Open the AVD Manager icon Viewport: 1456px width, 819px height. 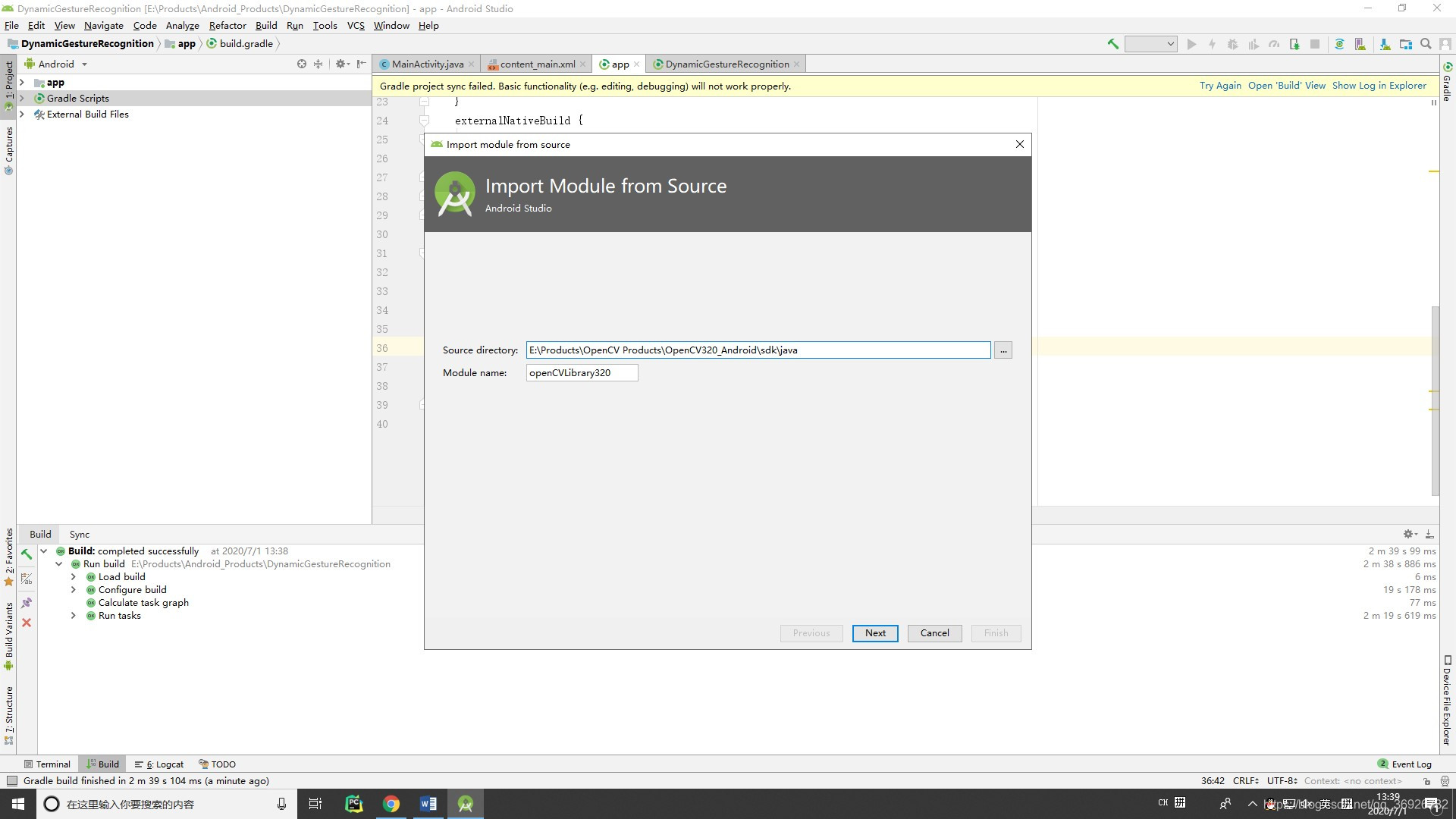[x=1360, y=44]
